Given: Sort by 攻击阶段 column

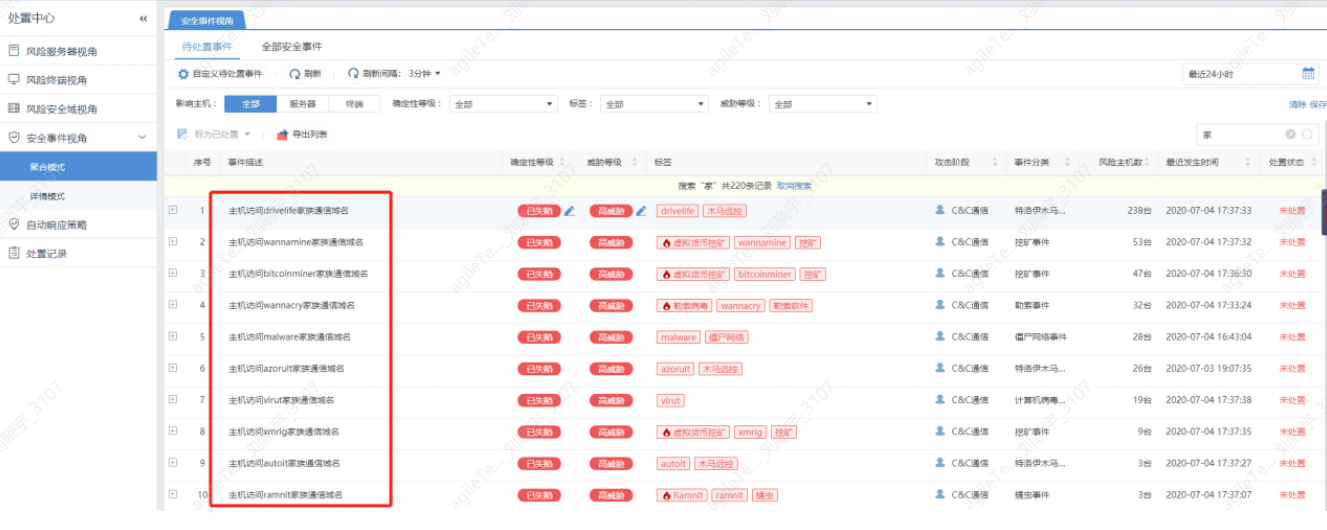Looking at the screenshot, I should (993, 162).
